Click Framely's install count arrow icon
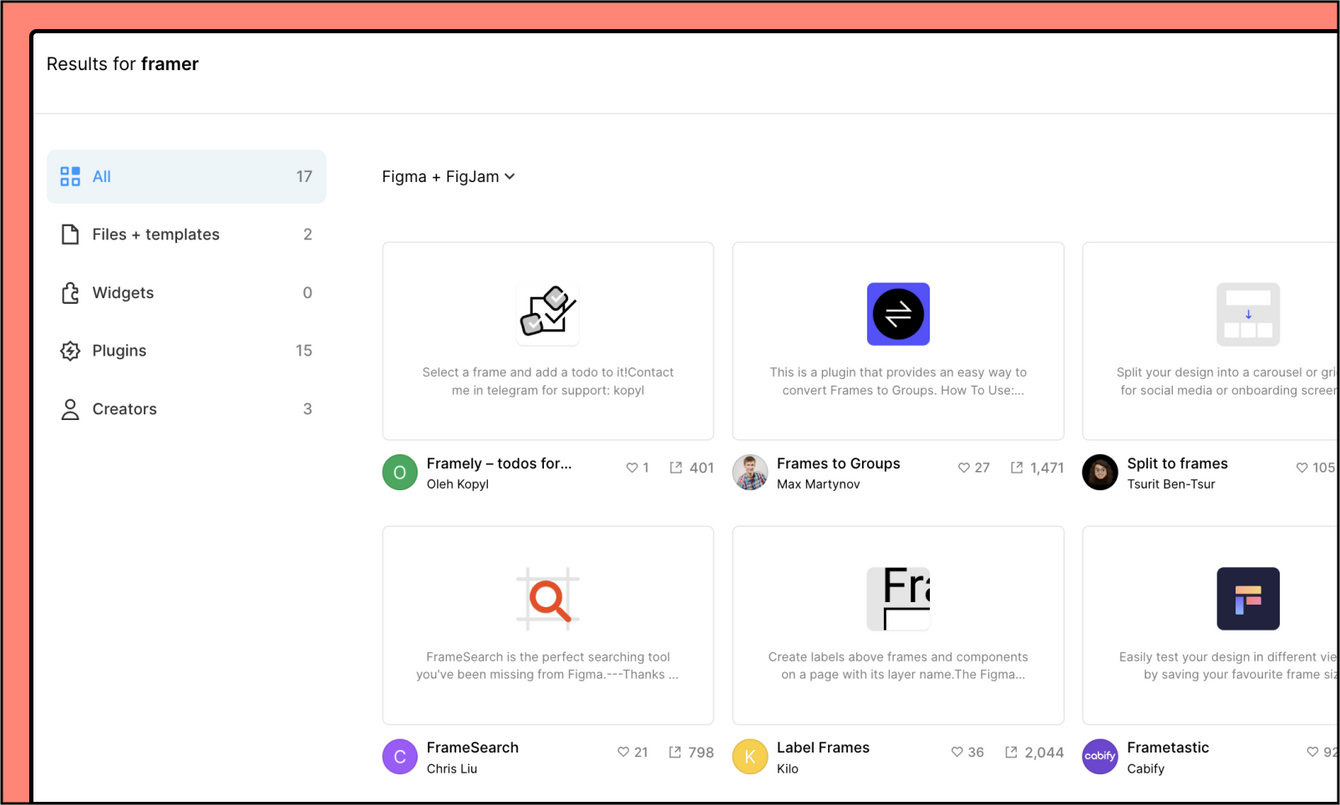1340x805 pixels. (x=676, y=468)
